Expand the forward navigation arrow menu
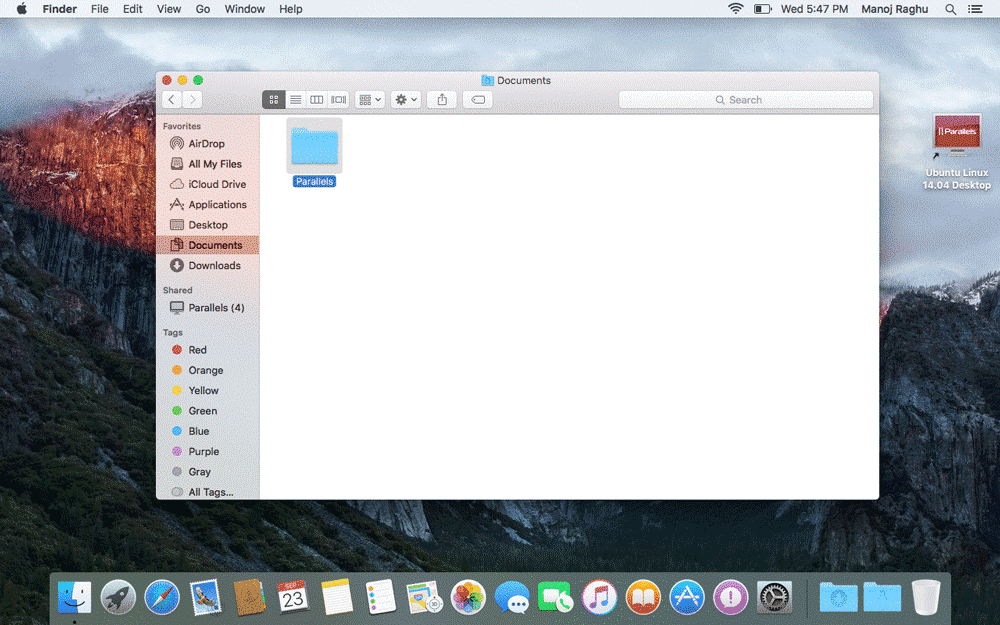The height and width of the screenshot is (625, 1000). click(x=191, y=99)
